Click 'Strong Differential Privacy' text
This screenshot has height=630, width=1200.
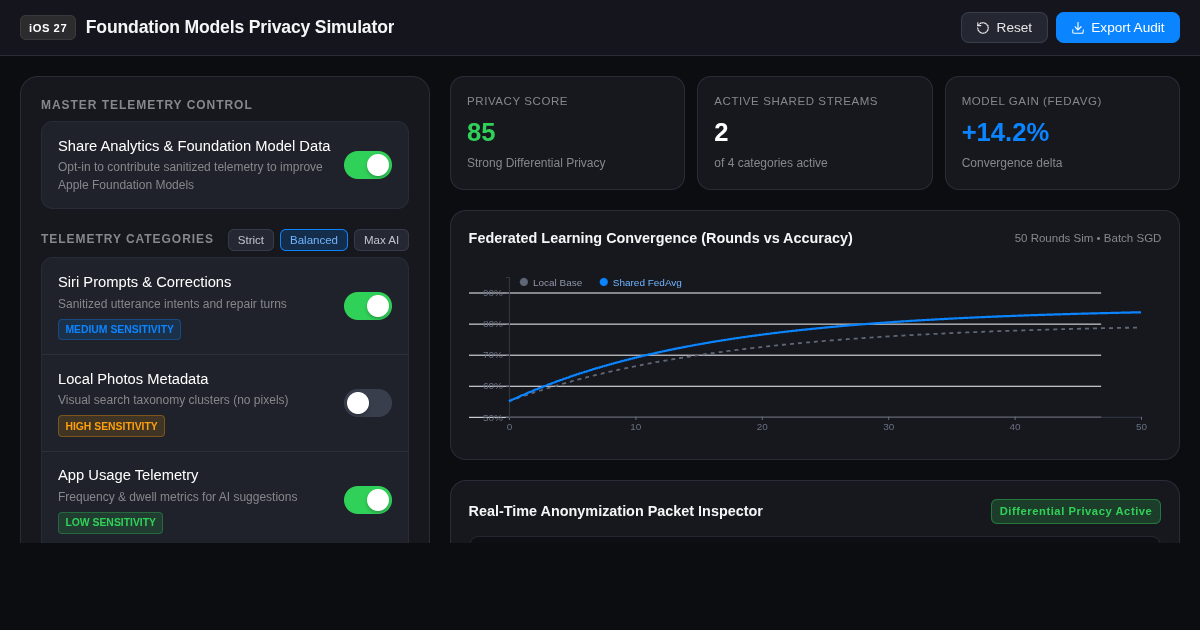[536, 163]
